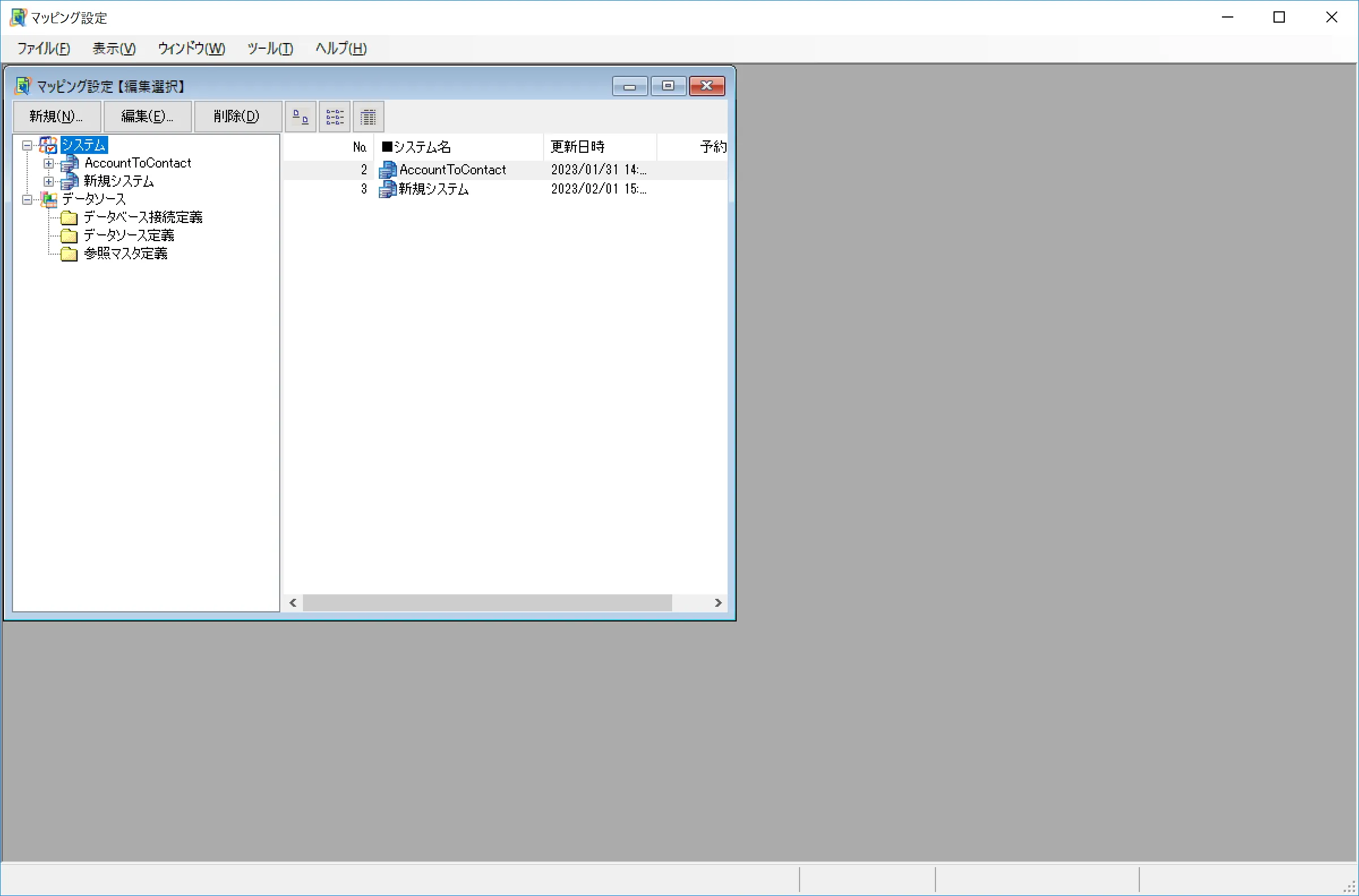The image size is (1359, 896).
Task: Switch to details view toolbar icon
Action: (x=368, y=117)
